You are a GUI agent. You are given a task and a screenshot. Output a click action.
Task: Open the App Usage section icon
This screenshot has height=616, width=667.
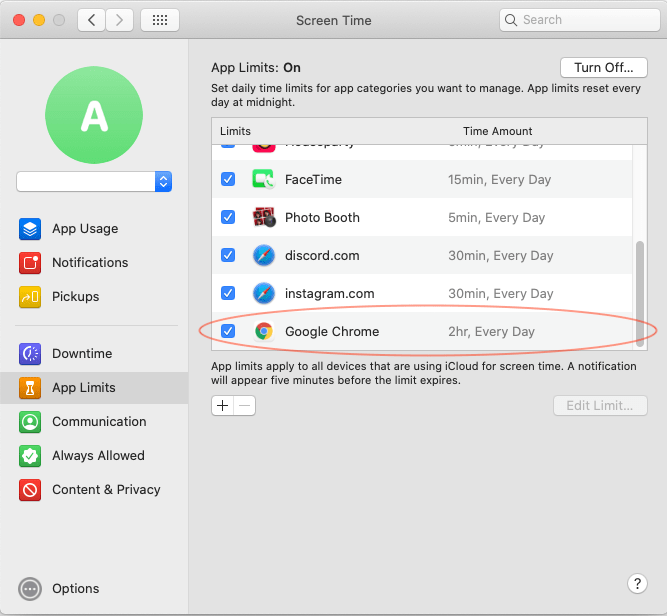(x=30, y=229)
